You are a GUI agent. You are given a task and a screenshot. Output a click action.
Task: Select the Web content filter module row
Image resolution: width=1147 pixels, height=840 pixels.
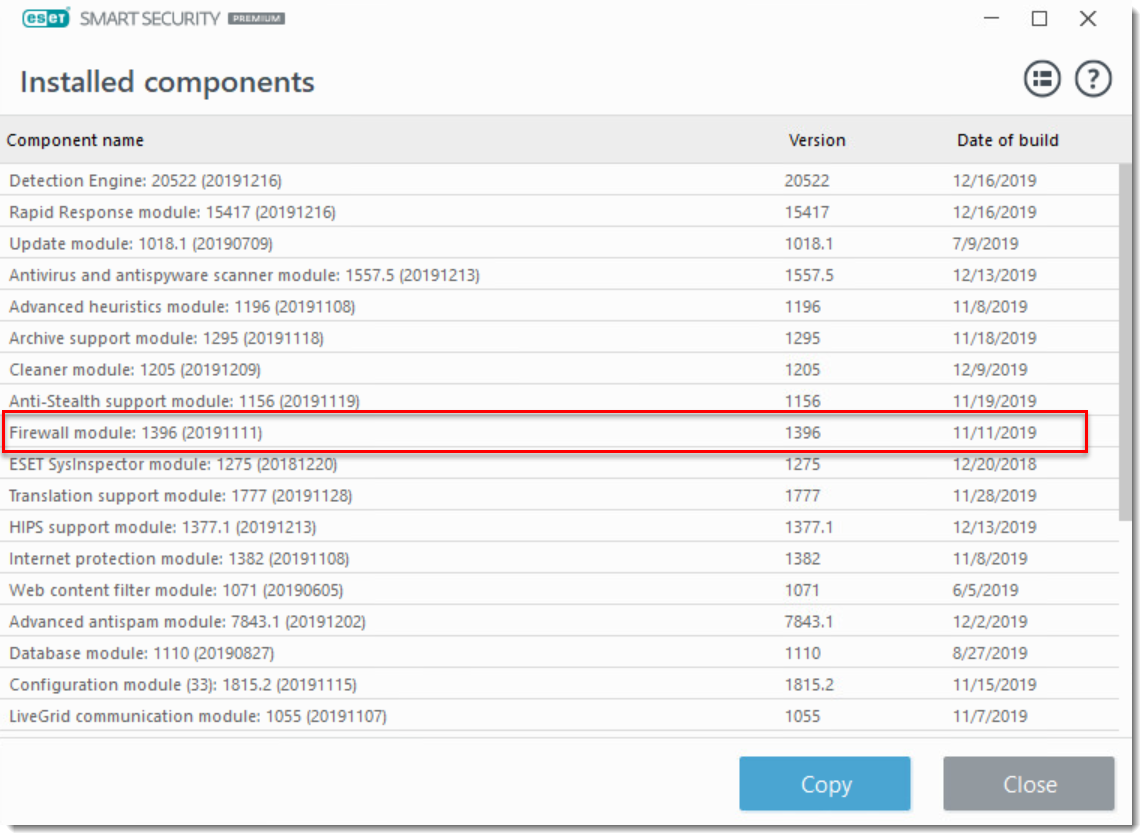560,589
